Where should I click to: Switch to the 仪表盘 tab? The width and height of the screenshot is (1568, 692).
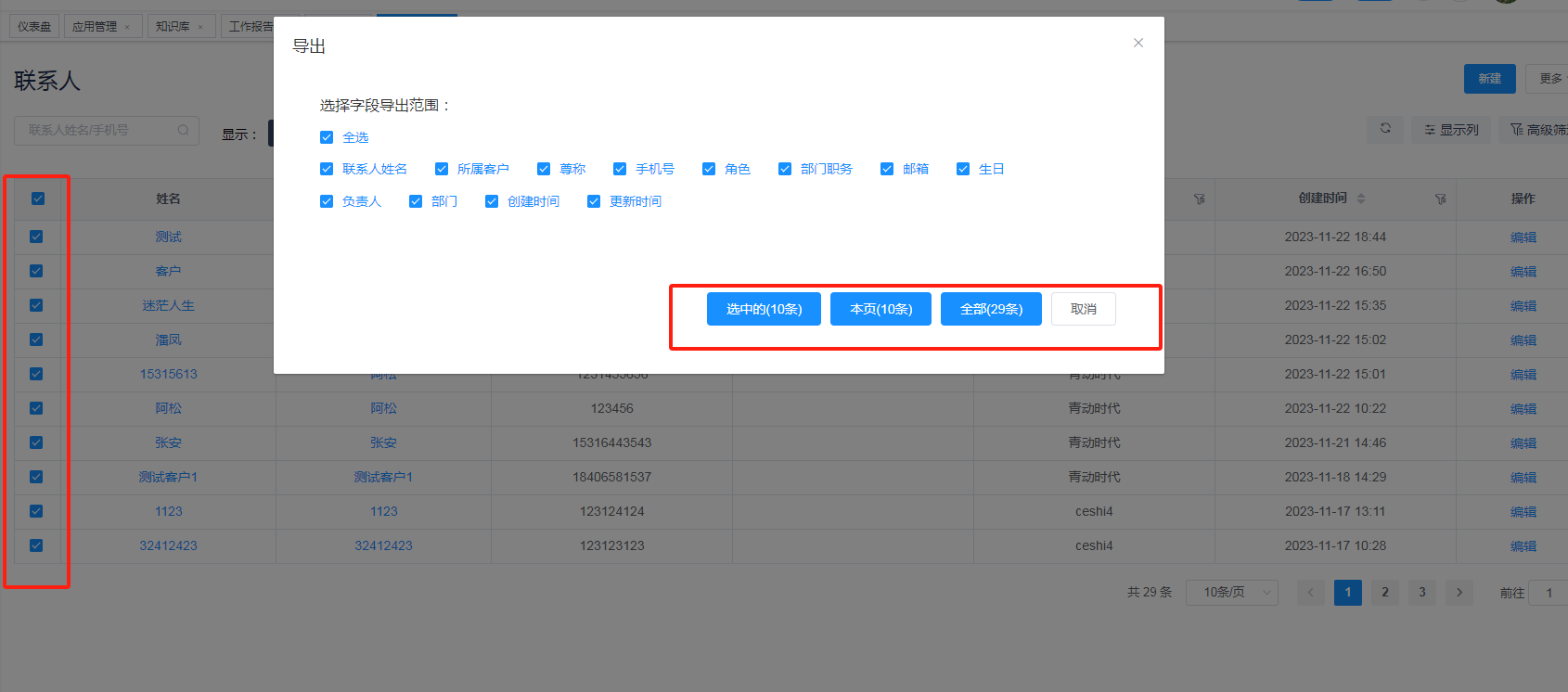click(x=34, y=27)
